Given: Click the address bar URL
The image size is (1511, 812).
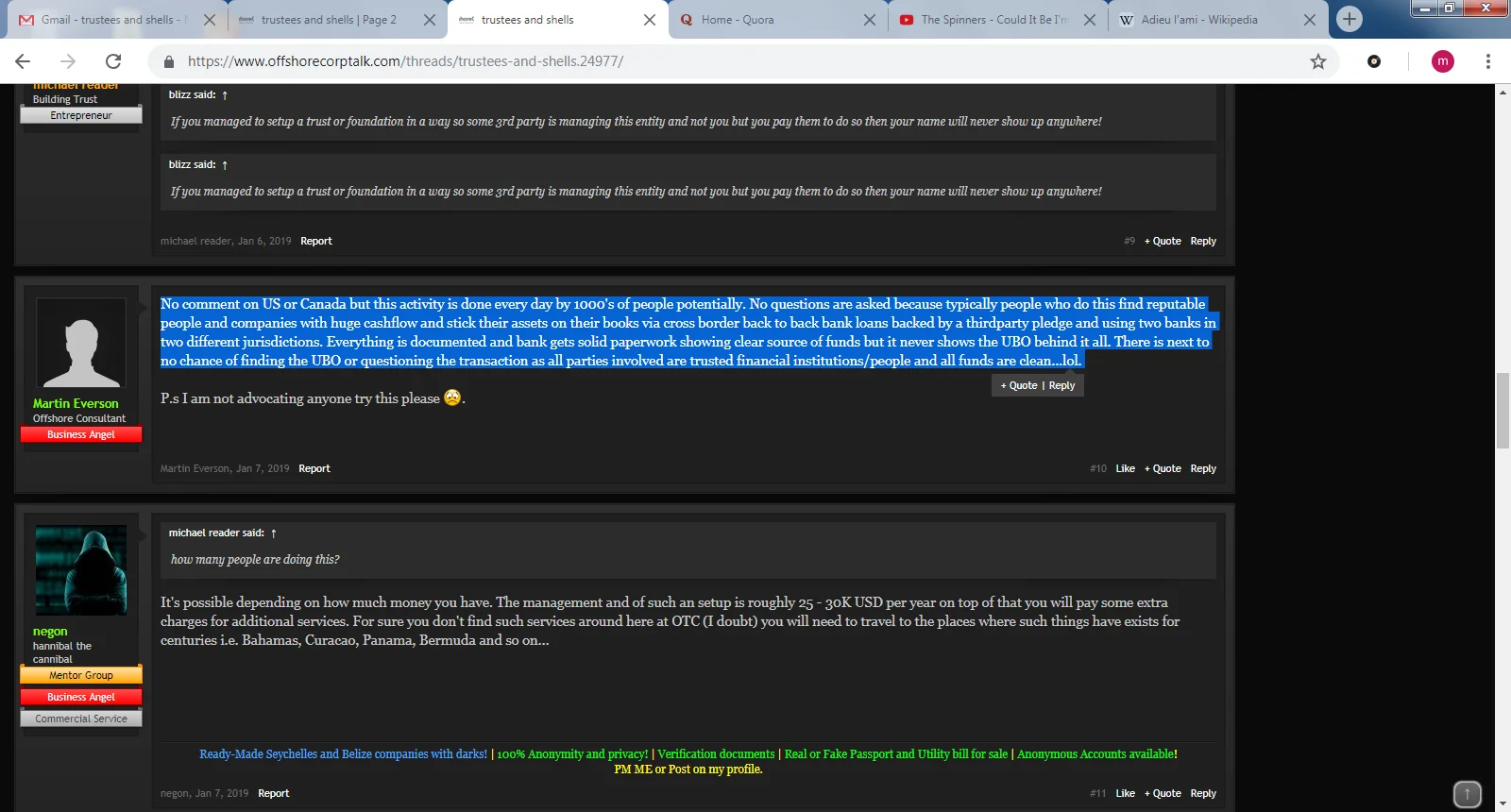Looking at the screenshot, I should coord(405,61).
